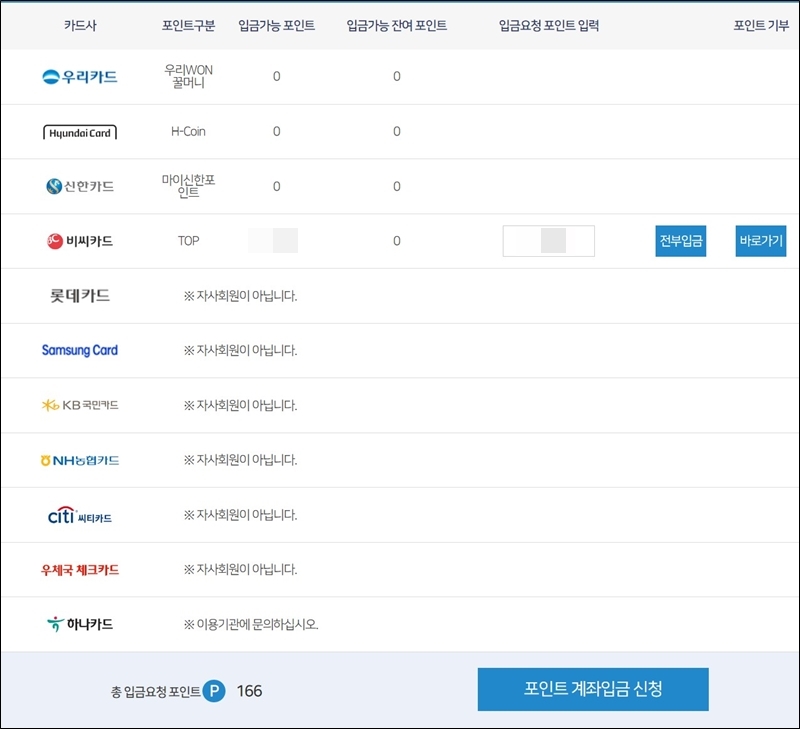Screen dimensions: 800x729
Task: Select the Citi 씨티카드 logo
Action: (x=80, y=514)
